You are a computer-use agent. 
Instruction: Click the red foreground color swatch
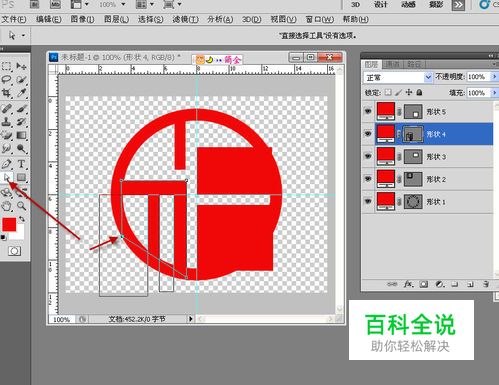click(9, 224)
